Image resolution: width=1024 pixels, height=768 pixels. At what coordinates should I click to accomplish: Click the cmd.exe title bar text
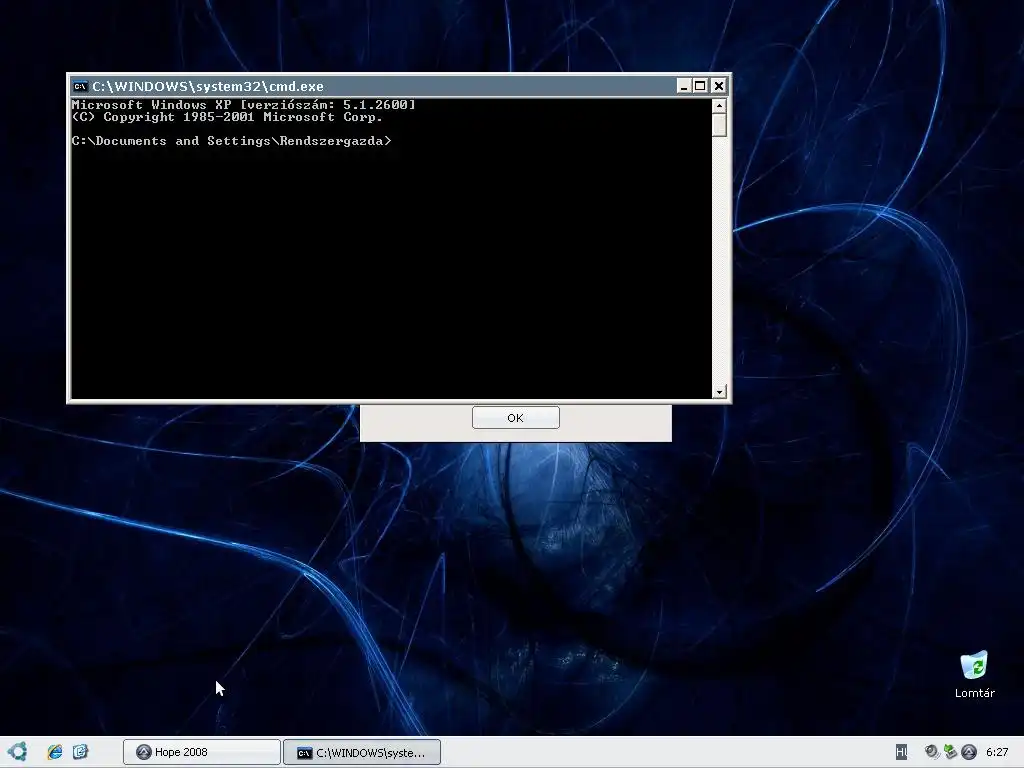click(208, 86)
